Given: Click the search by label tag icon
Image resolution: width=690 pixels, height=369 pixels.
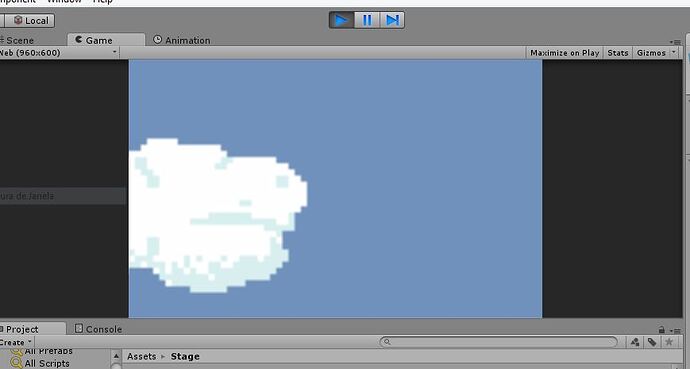Looking at the screenshot, I should (x=652, y=342).
